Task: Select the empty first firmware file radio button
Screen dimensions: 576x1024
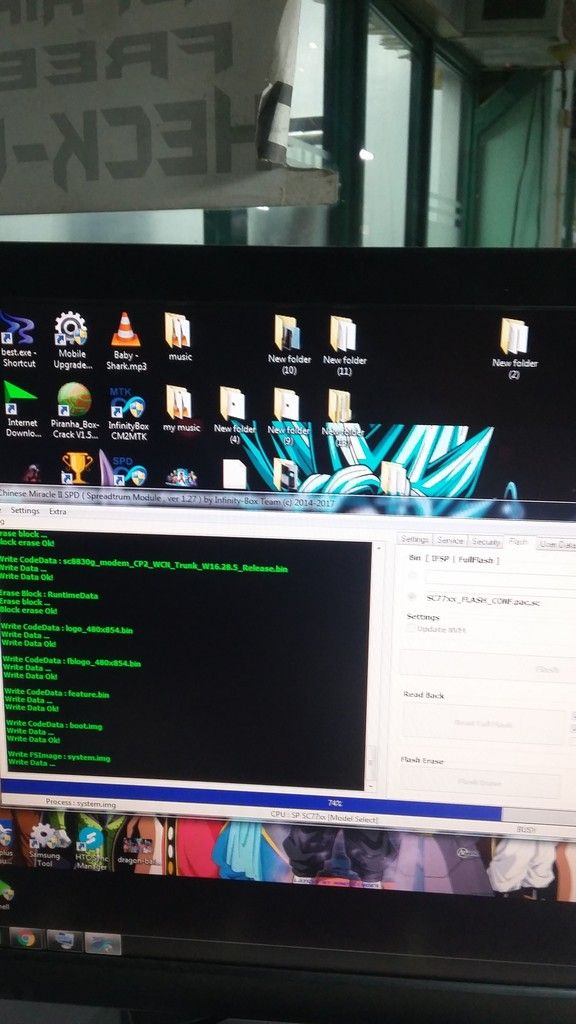Action: pos(412,576)
